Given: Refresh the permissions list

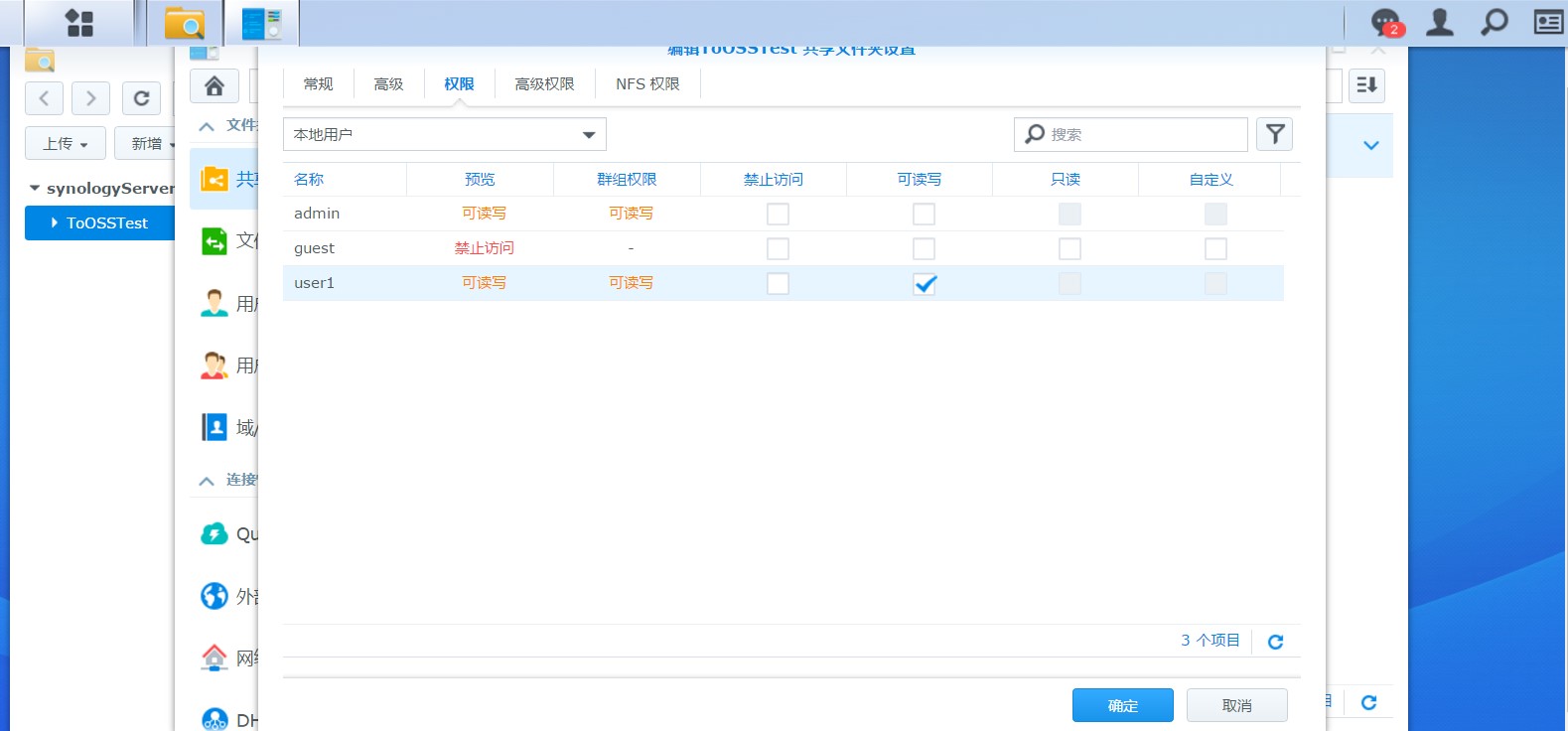Looking at the screenshot, I should tap(1276, 642).
